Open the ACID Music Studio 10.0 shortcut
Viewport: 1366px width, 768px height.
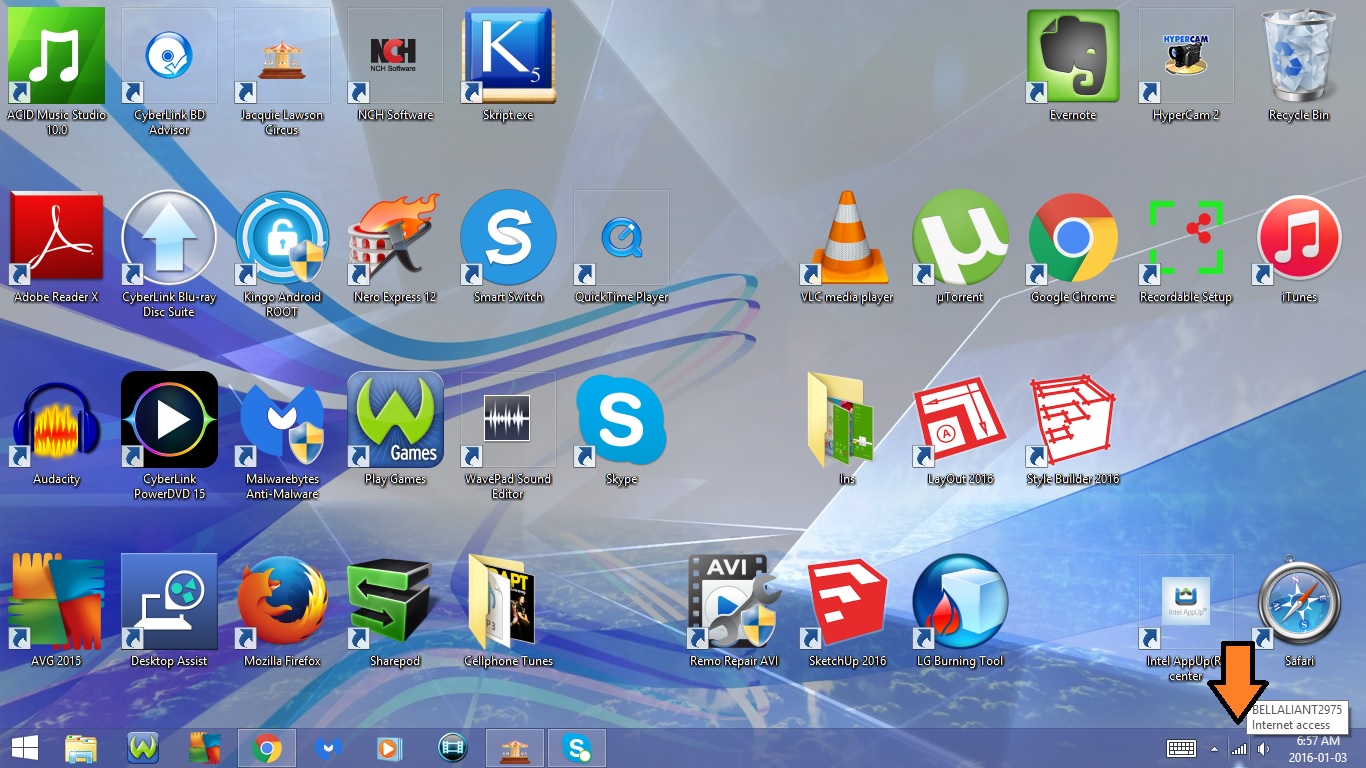[56, 55]
